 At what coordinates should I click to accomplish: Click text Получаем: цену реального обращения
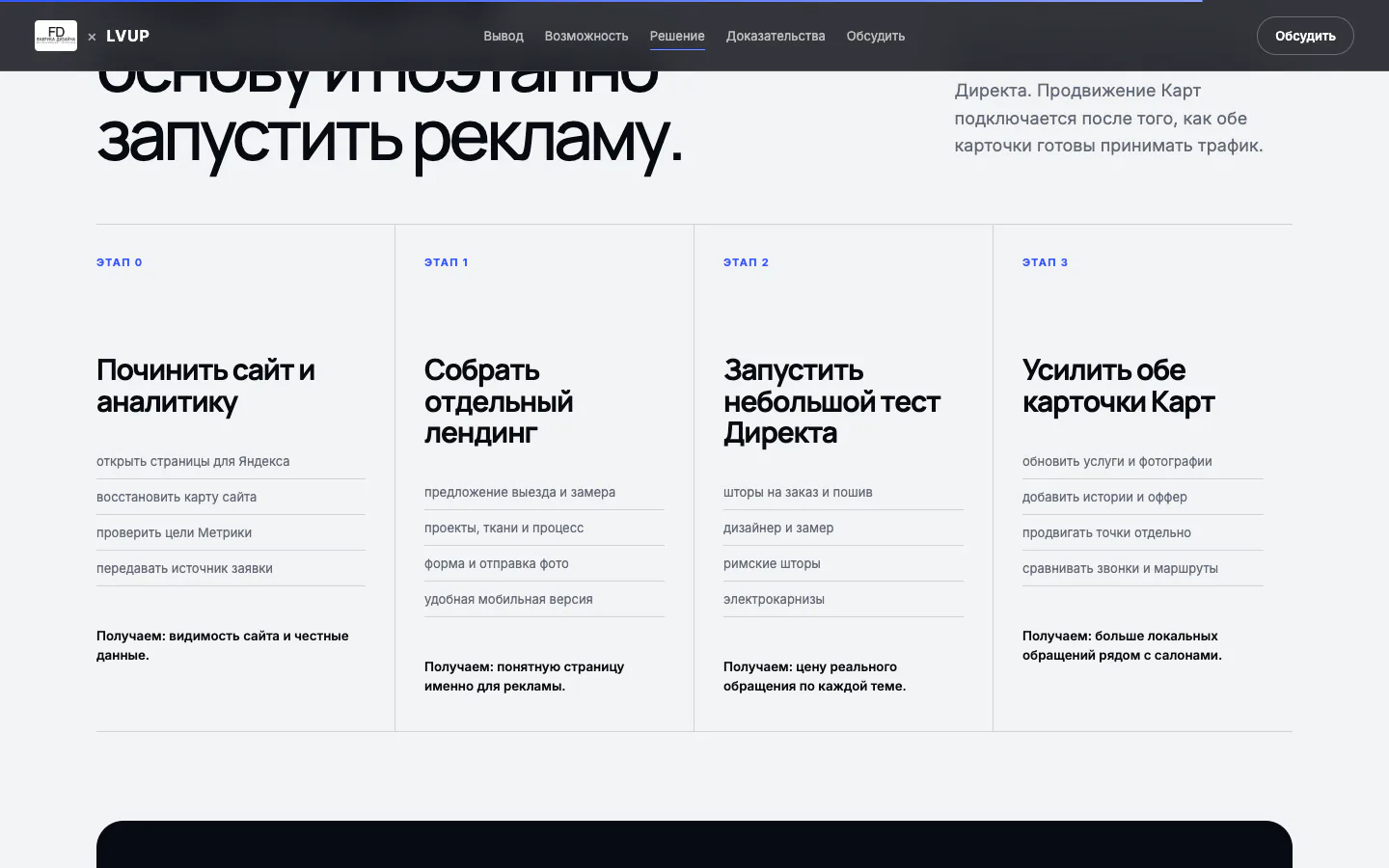coord(814,676)
